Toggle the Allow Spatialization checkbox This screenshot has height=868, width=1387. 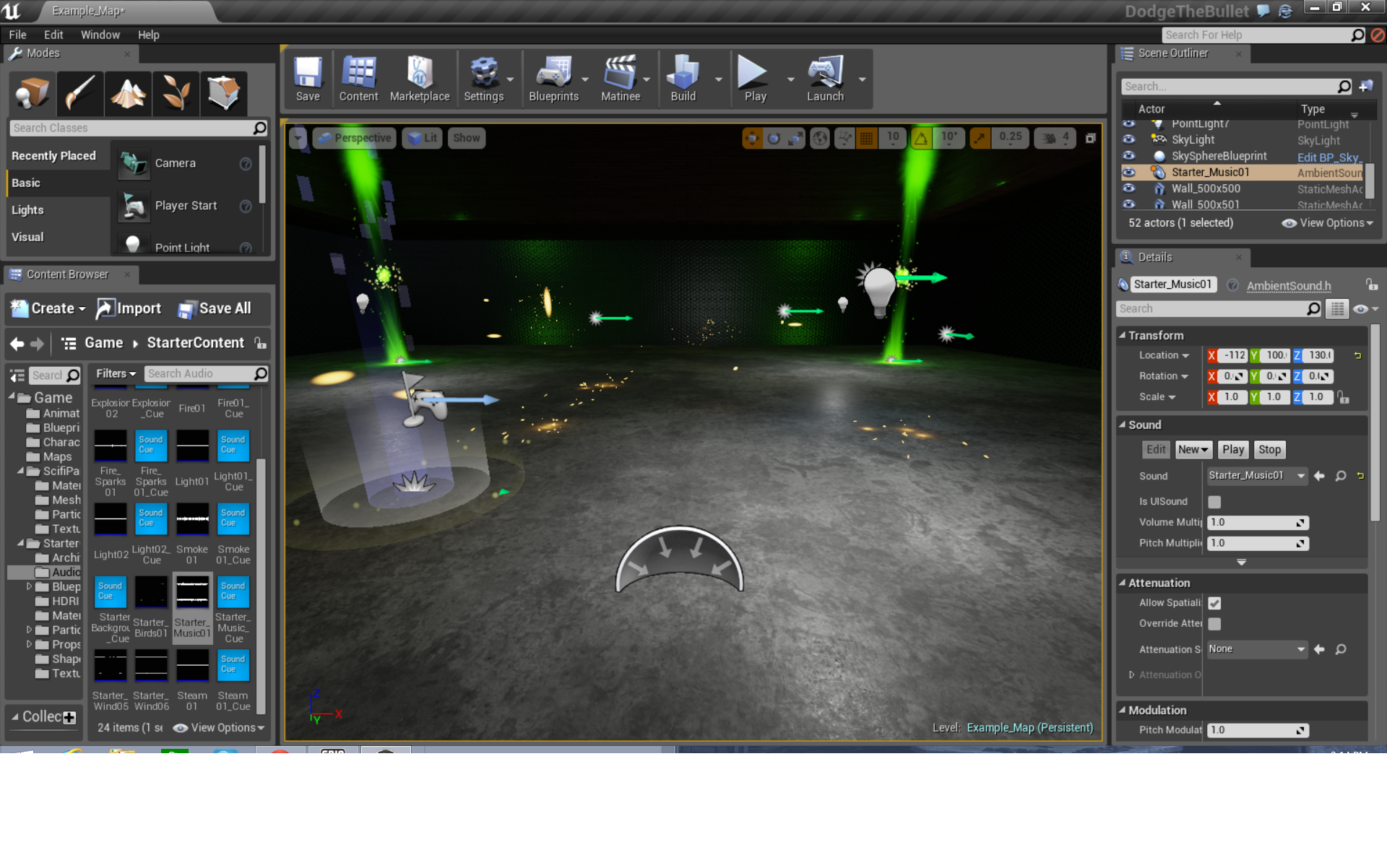click(x=1214, y=603)
